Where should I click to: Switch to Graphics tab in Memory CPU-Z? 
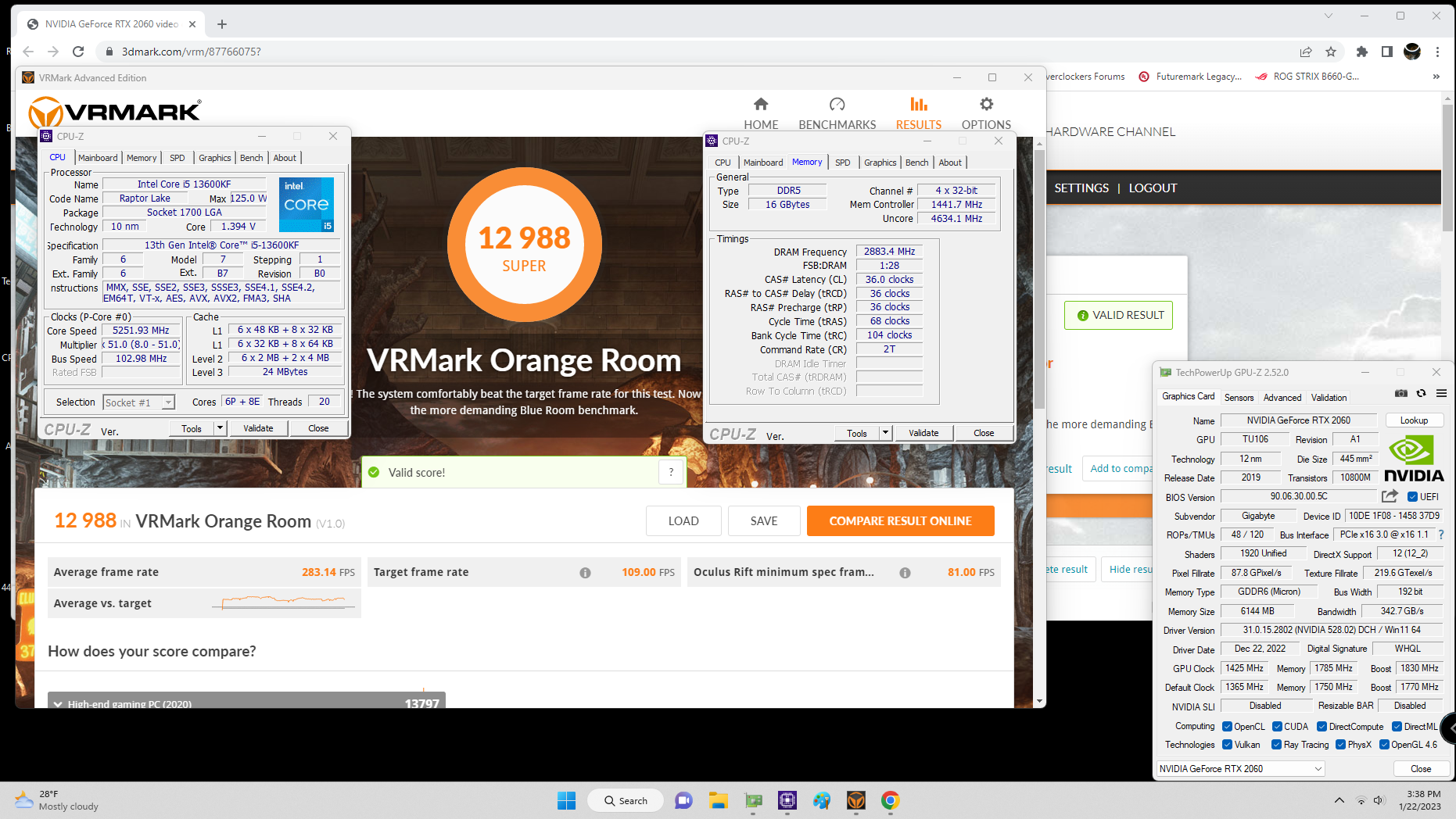coord(880,163)
